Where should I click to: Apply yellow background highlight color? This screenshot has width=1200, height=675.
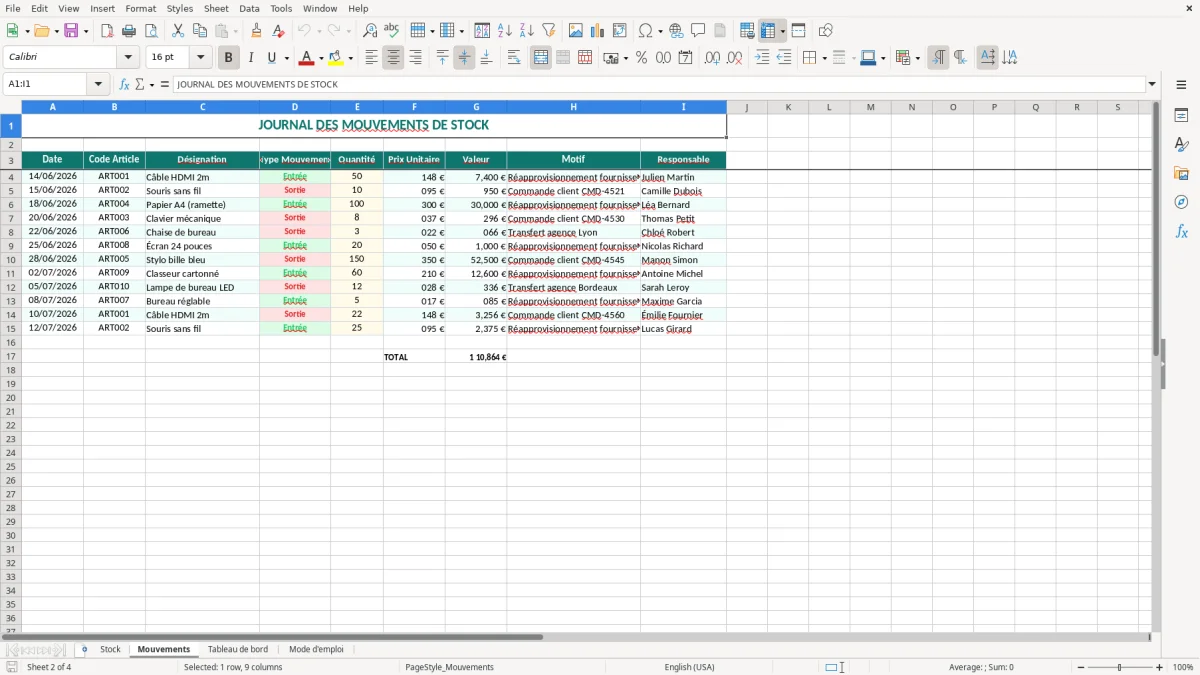tap(336, 58)
